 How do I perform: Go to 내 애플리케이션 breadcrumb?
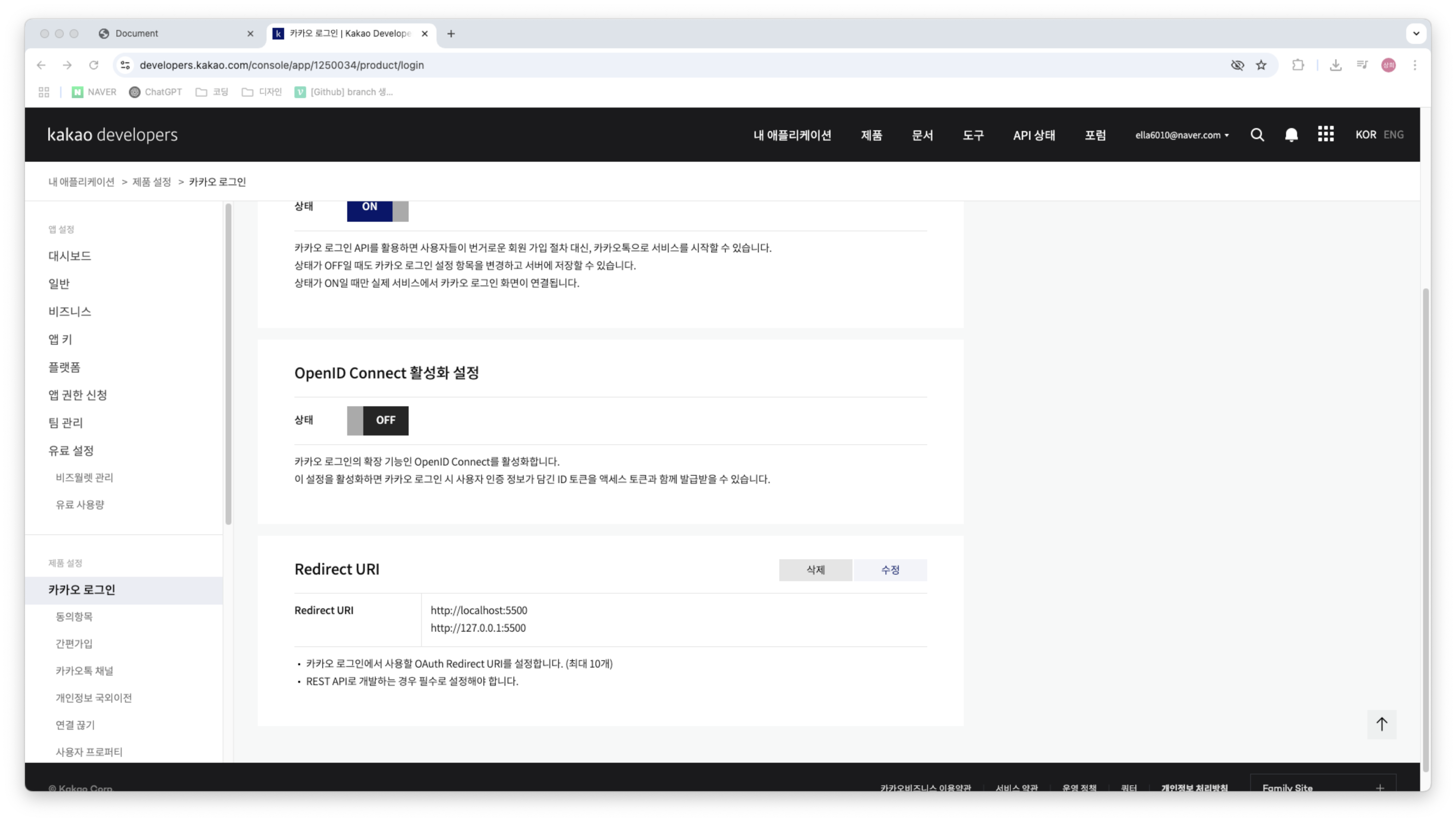(81, 182)
